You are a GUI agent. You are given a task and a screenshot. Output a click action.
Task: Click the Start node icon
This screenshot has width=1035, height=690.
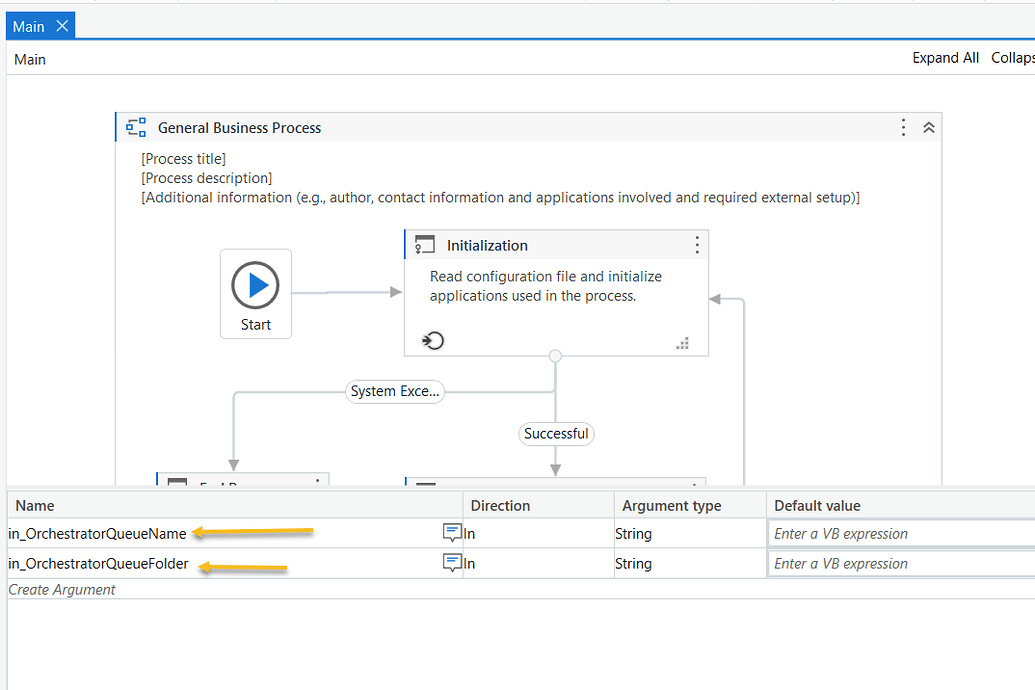point(255,283)
